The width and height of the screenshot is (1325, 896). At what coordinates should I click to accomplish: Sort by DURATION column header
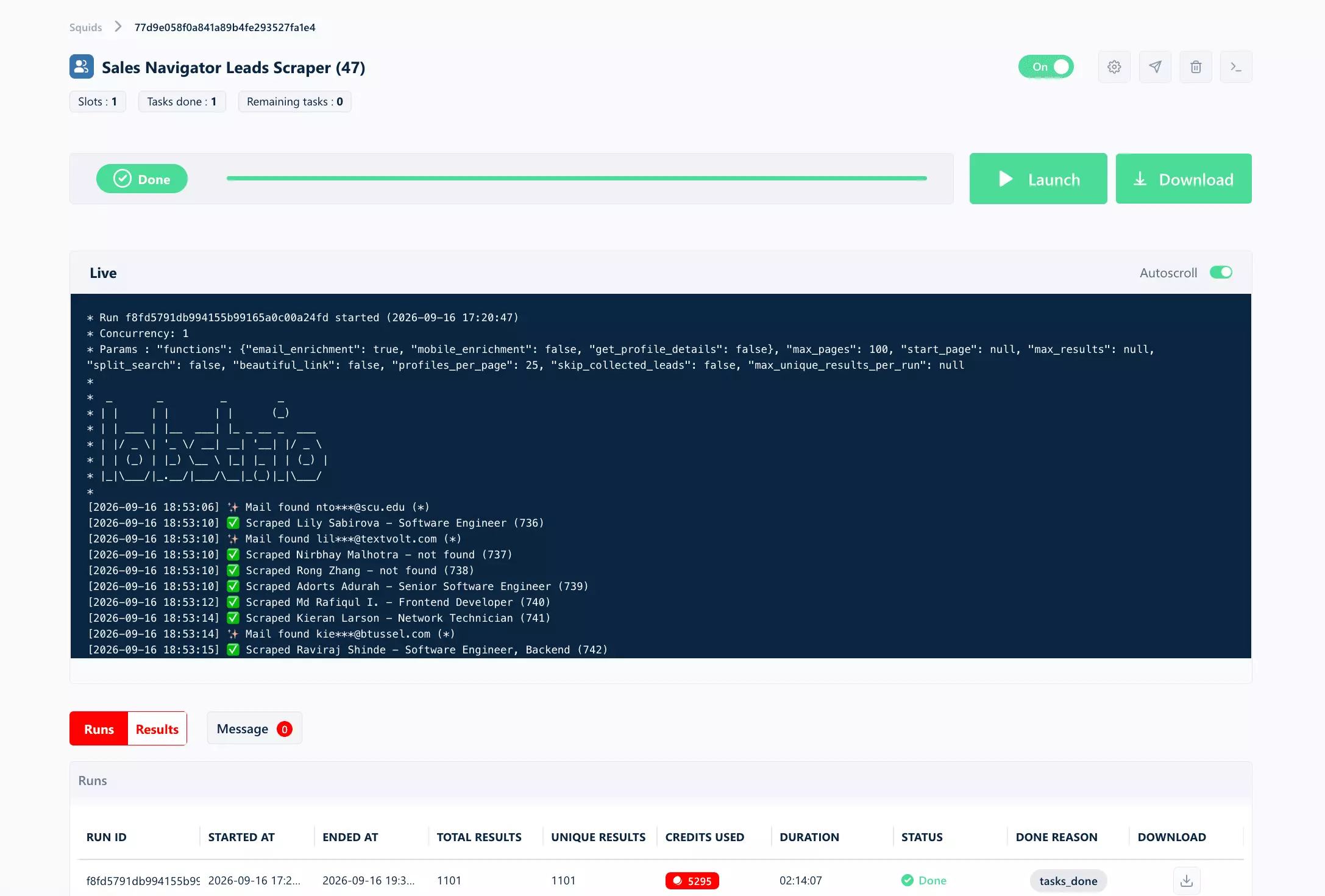pyautogui.click(x=809, y=837)
